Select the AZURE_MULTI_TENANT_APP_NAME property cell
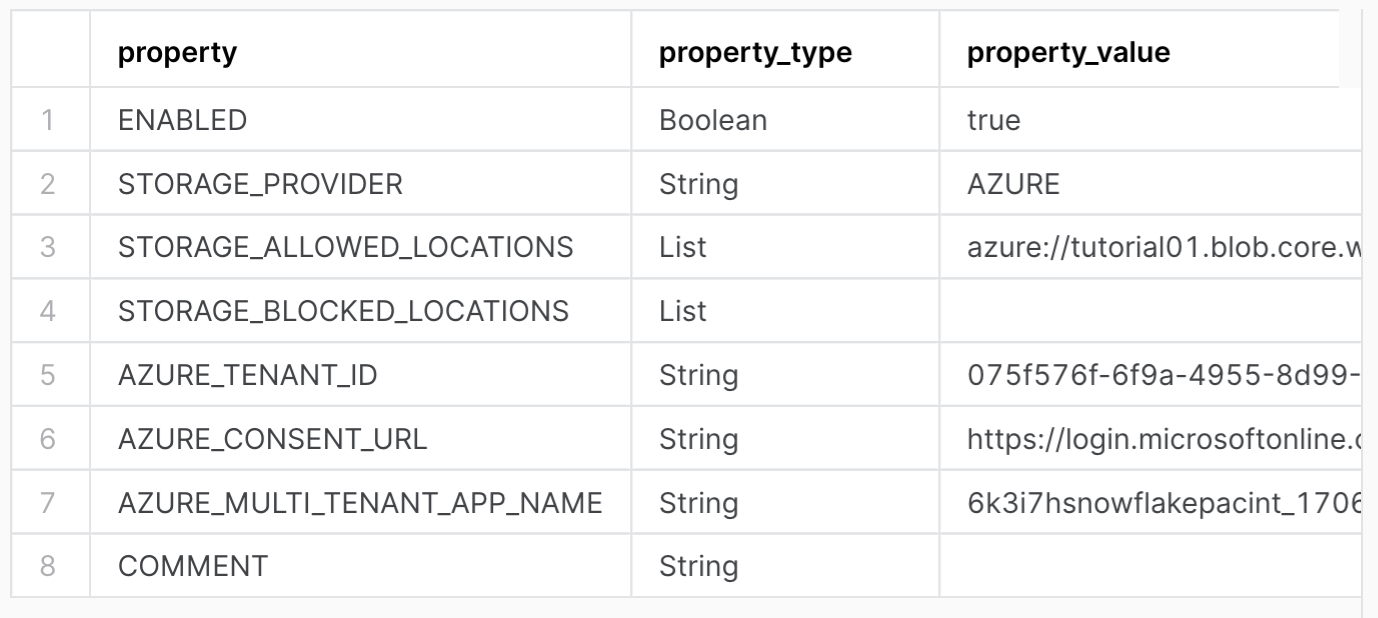The width and height of the screenshot is (1378, 618). (x=360, y=503)
